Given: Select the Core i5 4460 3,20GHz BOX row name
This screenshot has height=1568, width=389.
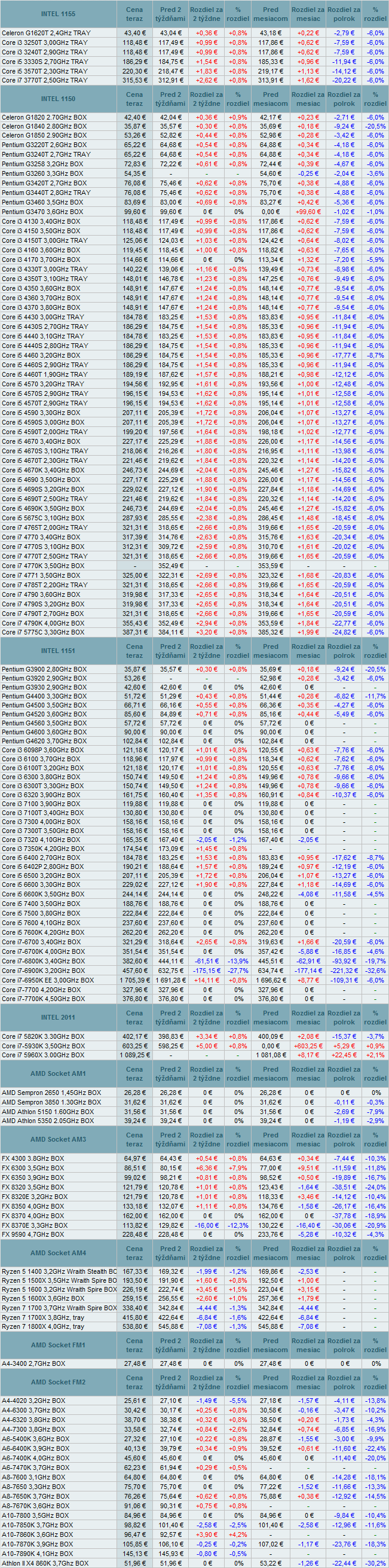Looking at the screenshot, I should click(41, 355).
